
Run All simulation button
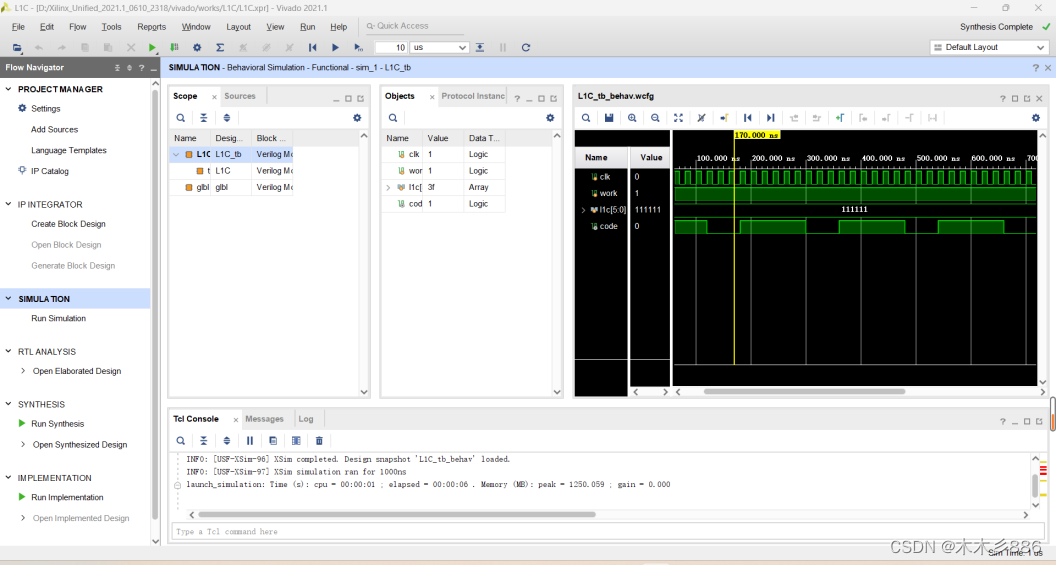click(x=335, y=48)
